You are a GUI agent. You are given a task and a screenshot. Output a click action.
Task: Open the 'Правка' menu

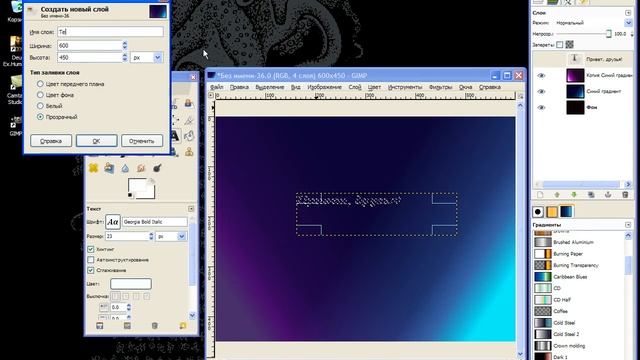coord(239,87)
